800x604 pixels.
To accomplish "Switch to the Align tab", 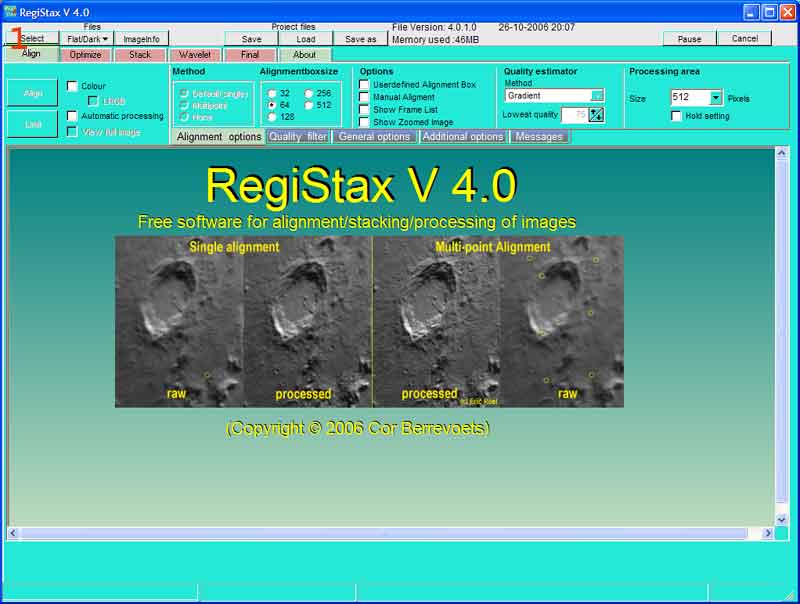I will click(x=31, y=54).
